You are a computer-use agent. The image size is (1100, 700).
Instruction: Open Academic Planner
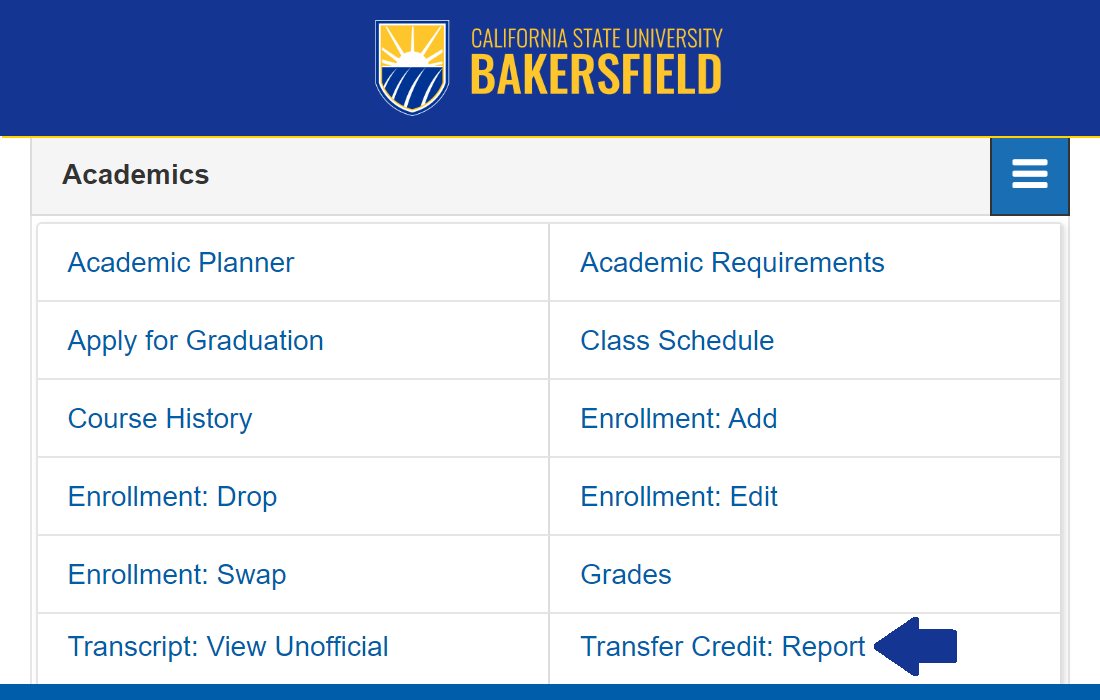(180, 262)
